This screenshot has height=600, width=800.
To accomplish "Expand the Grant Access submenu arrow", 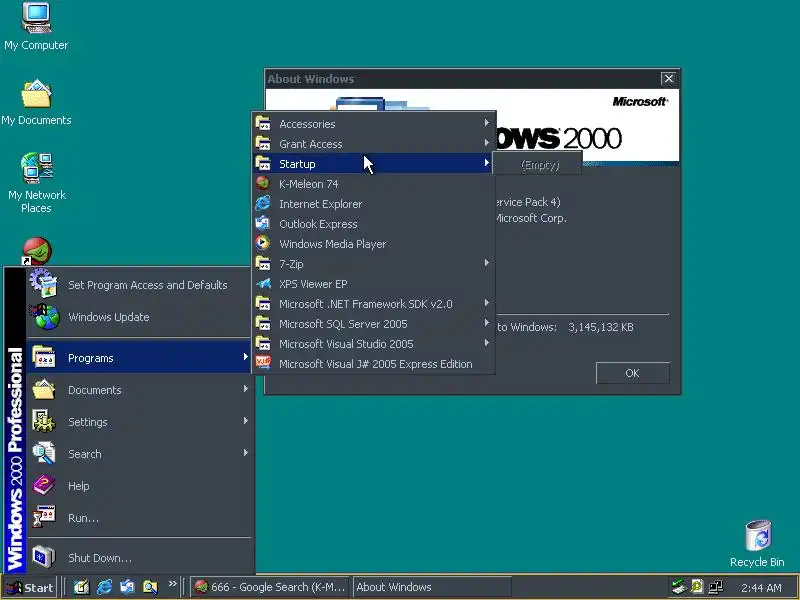I will click(x=487, y=142).
